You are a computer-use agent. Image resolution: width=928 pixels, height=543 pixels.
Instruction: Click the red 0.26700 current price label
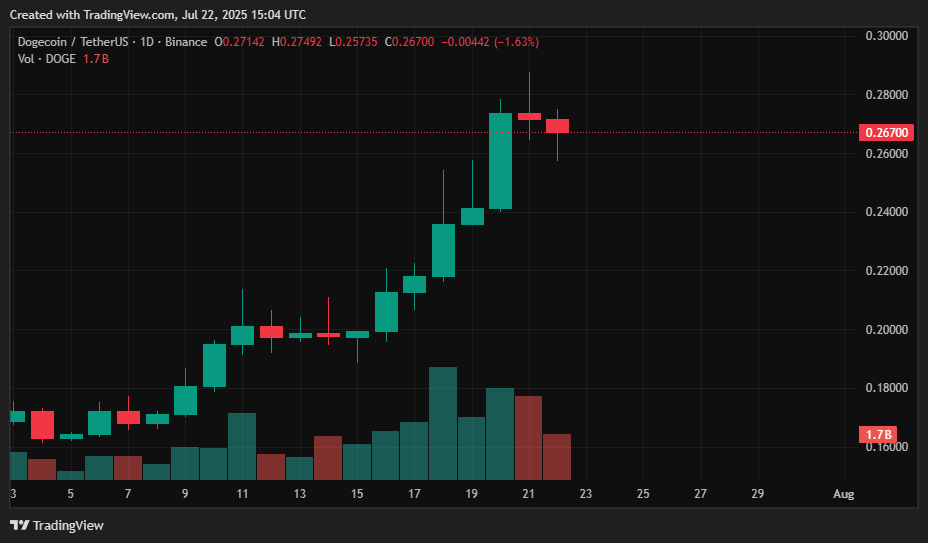(885, 133)
